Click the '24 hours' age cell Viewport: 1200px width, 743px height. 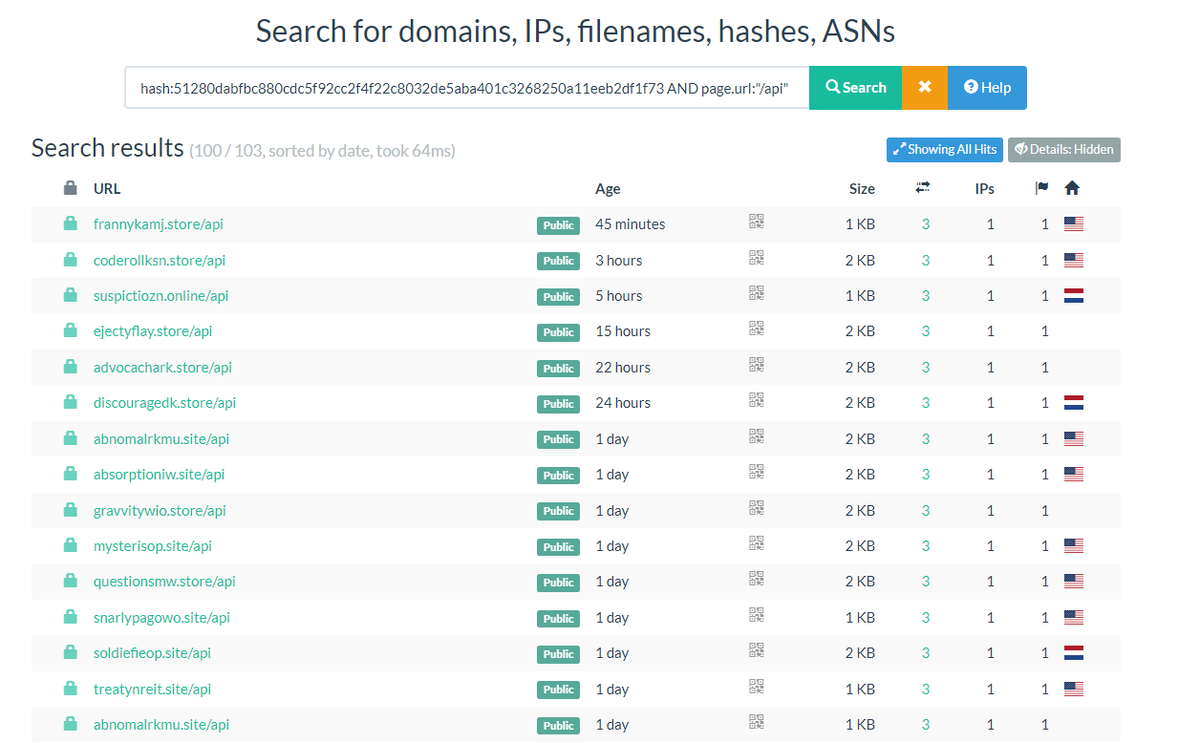point(623,403)
